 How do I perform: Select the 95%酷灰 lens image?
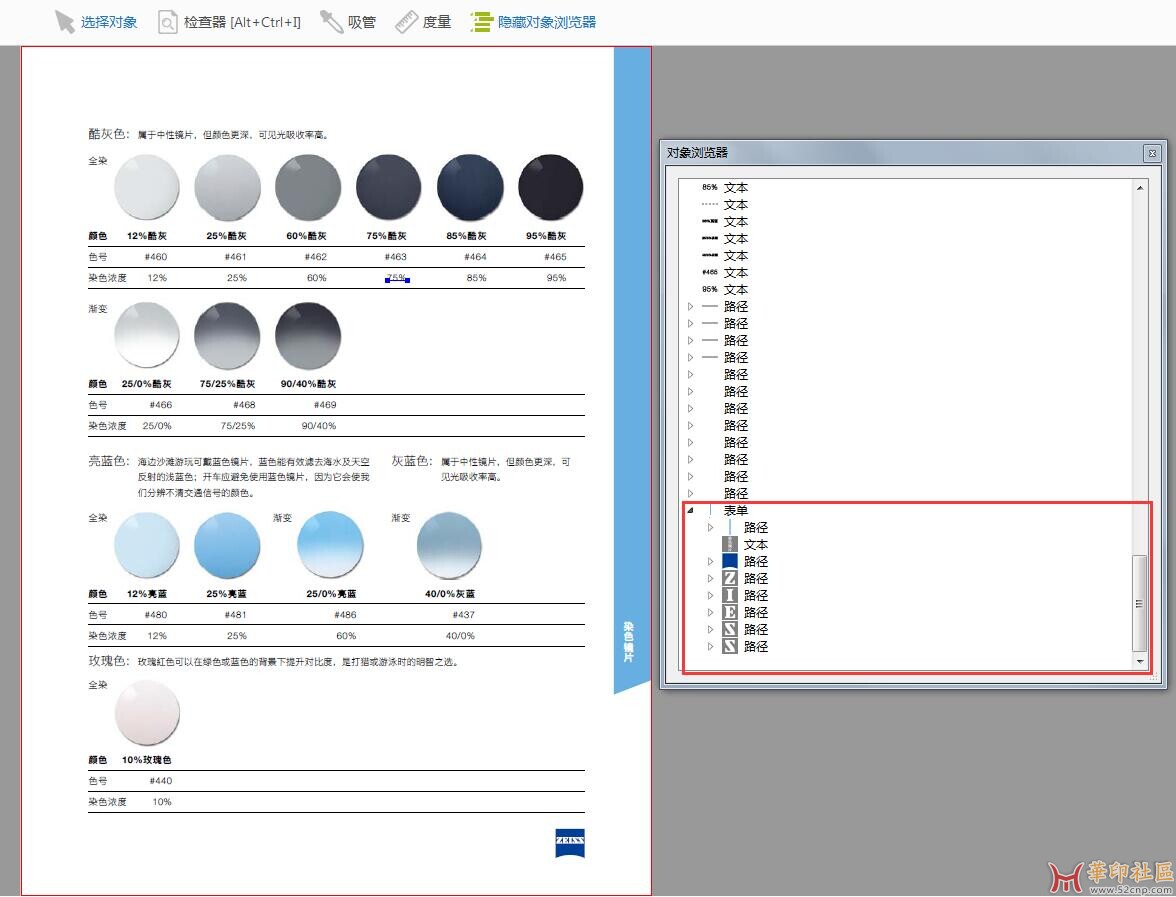coord(550,188)
